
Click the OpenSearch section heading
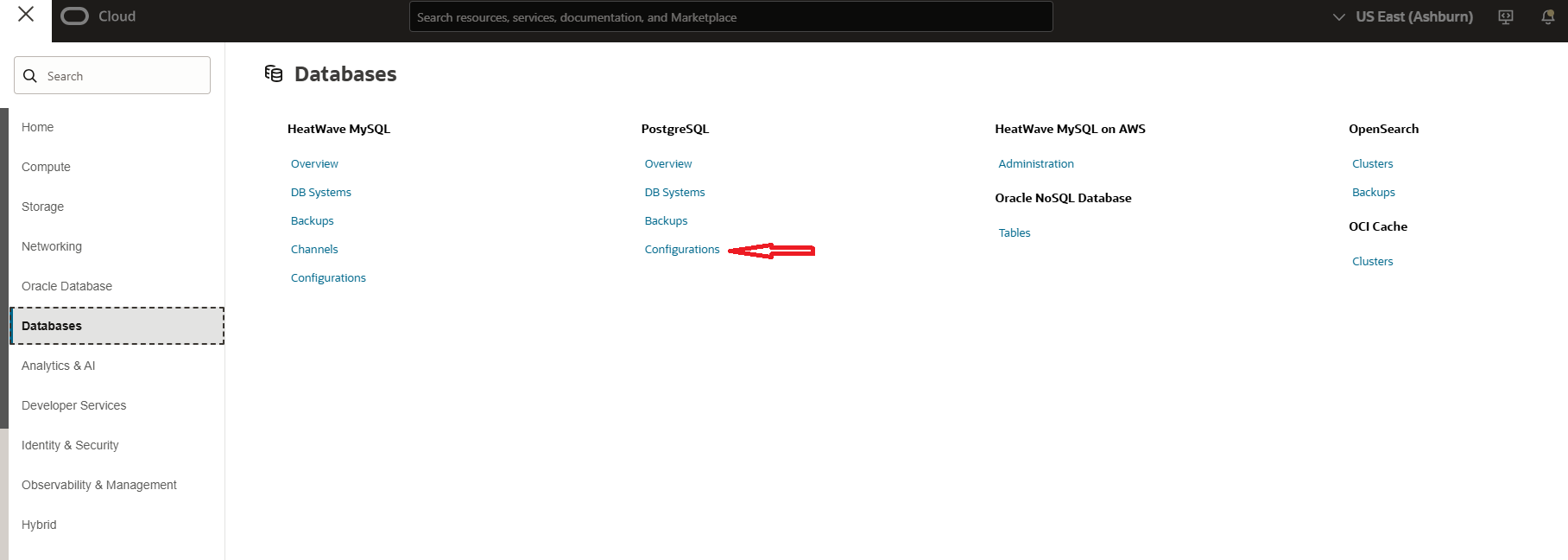click(x=1383, y=129)
